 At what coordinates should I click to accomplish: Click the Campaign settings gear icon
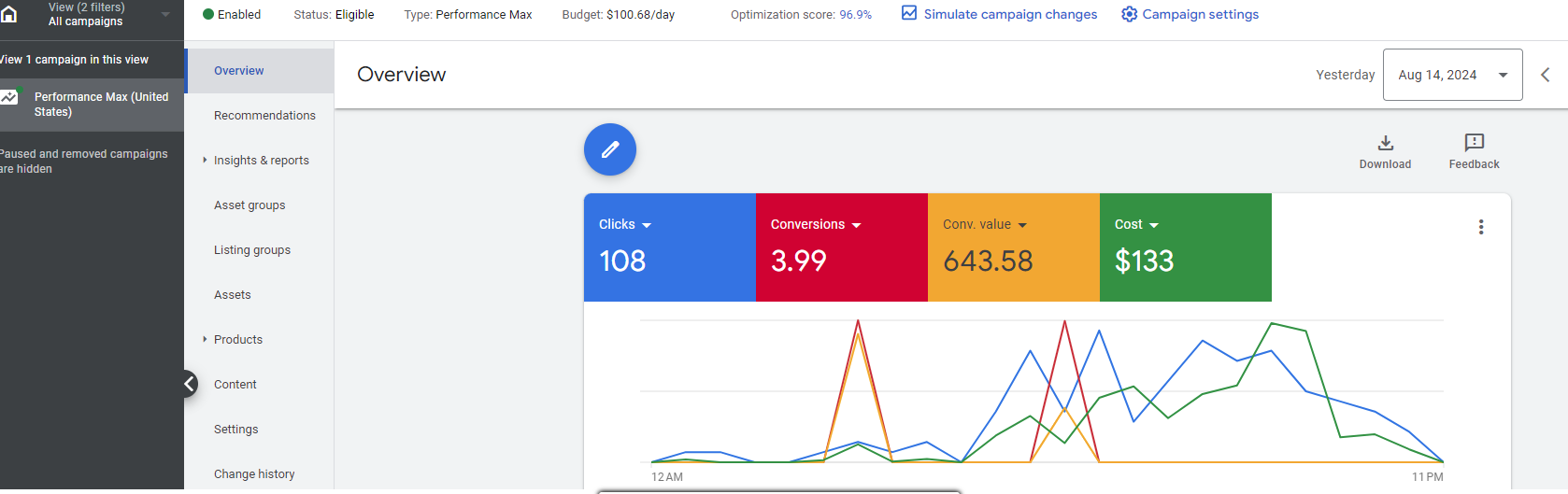point(1129,14)
